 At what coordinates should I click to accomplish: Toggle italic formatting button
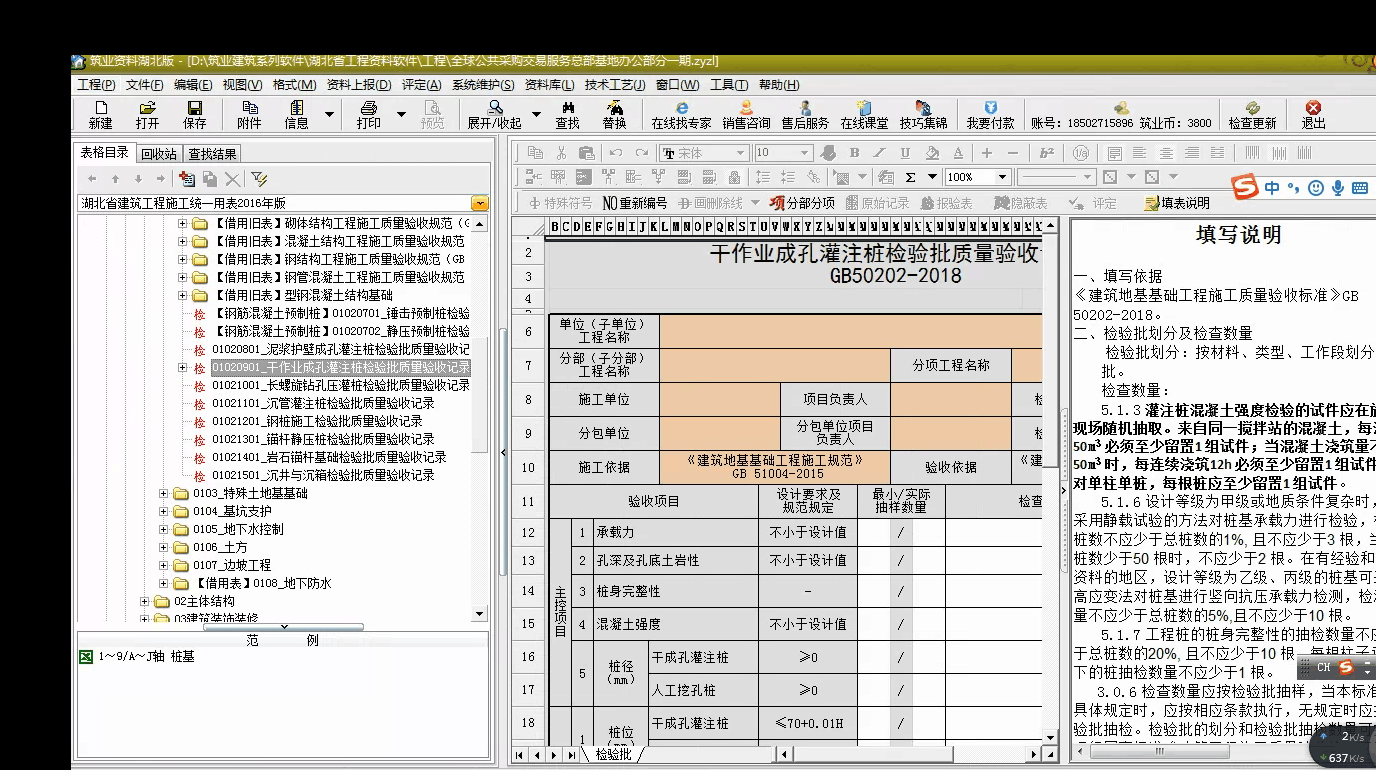(879, 152)
